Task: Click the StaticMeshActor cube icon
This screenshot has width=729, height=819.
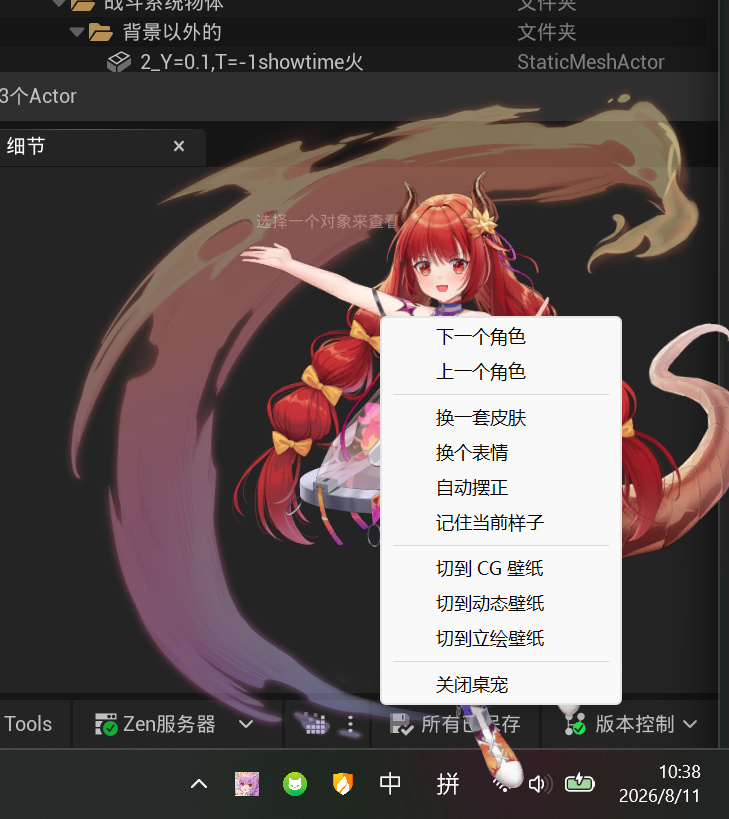Action: click(119, 62)
